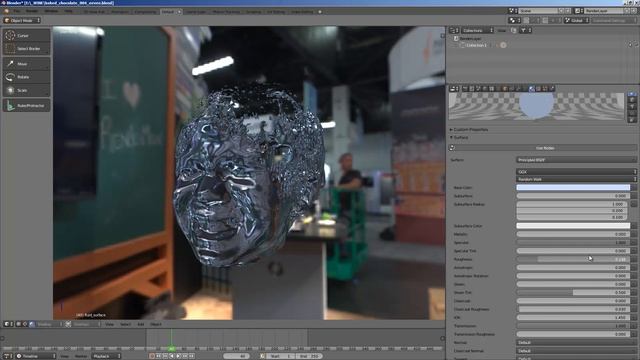Open the viewport Object menu
The image size is (640, 360).
tap(156, 324)
